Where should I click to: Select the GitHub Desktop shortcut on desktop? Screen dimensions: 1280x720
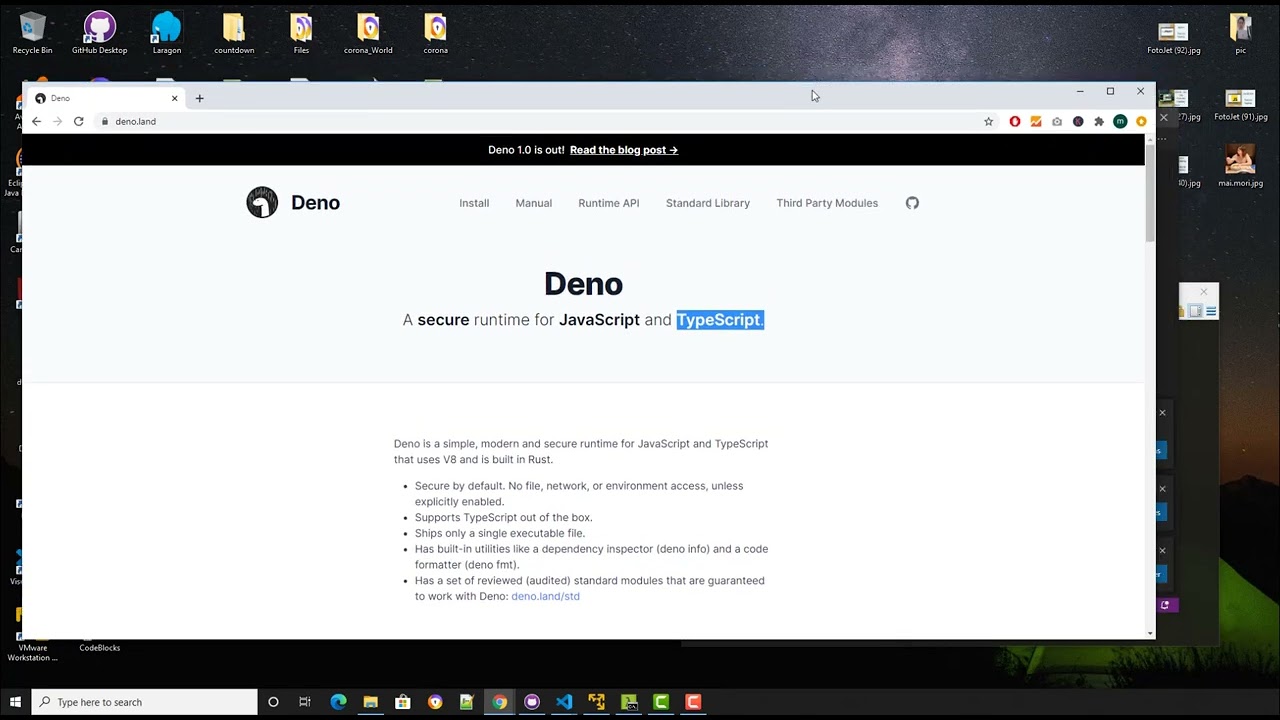[99, 34]
